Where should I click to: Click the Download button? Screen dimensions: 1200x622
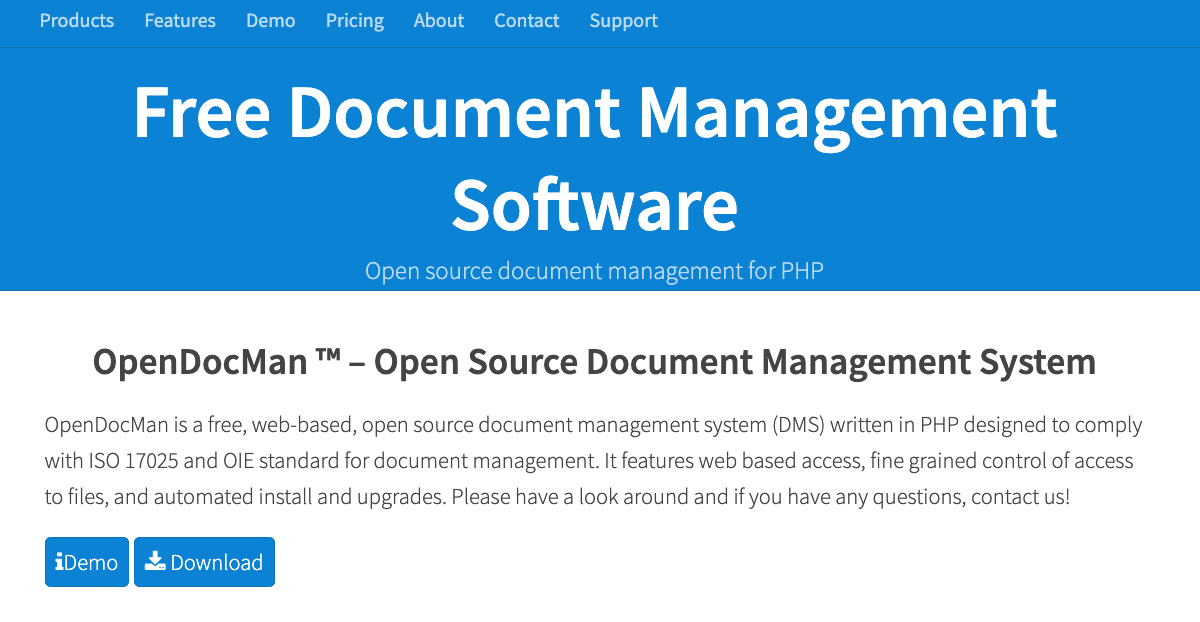pos(204,561)
